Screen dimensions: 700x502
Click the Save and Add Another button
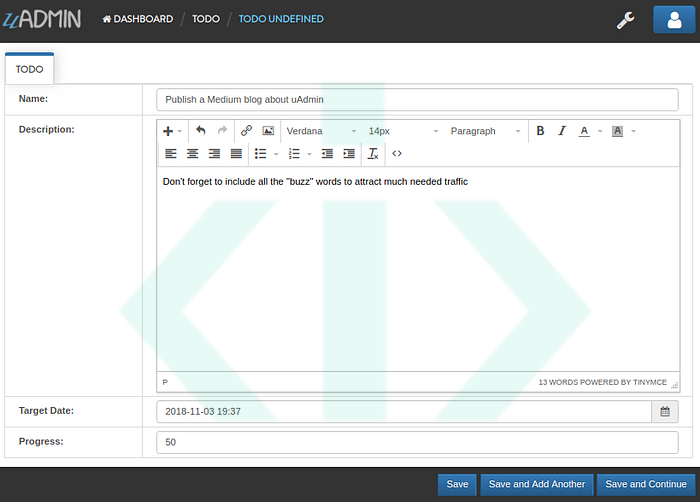coord(537,484)
